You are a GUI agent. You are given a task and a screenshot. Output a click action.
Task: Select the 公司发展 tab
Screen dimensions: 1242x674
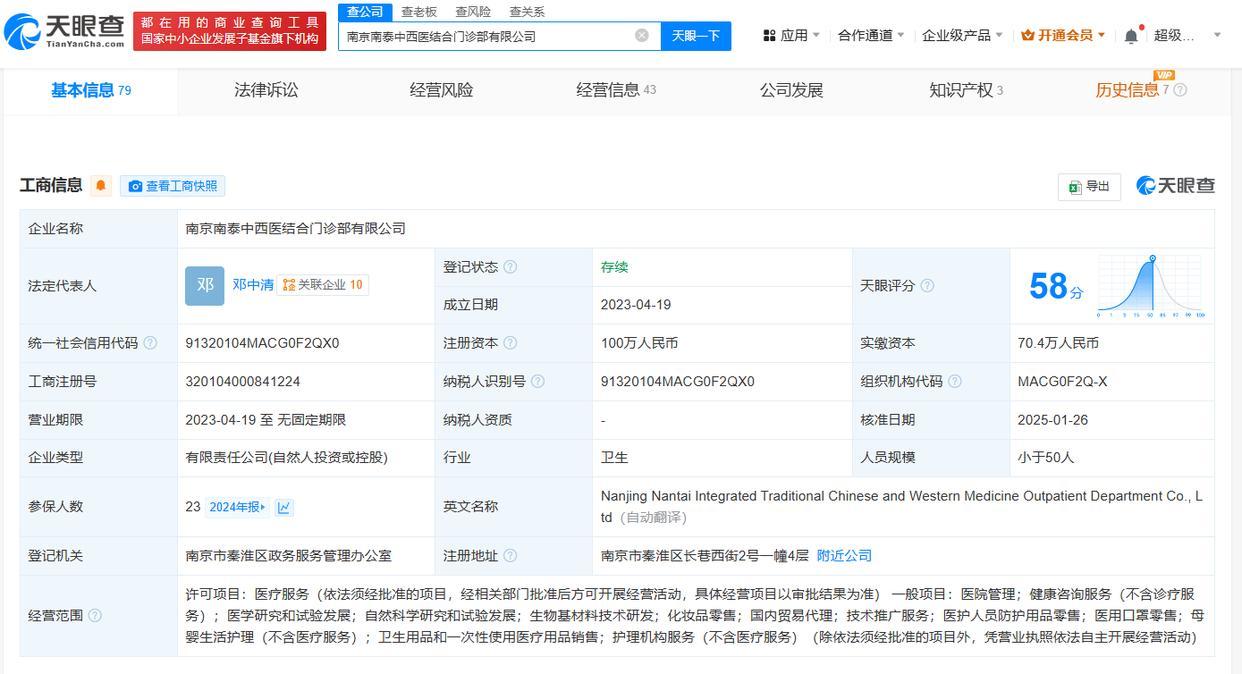pos(791,90)
